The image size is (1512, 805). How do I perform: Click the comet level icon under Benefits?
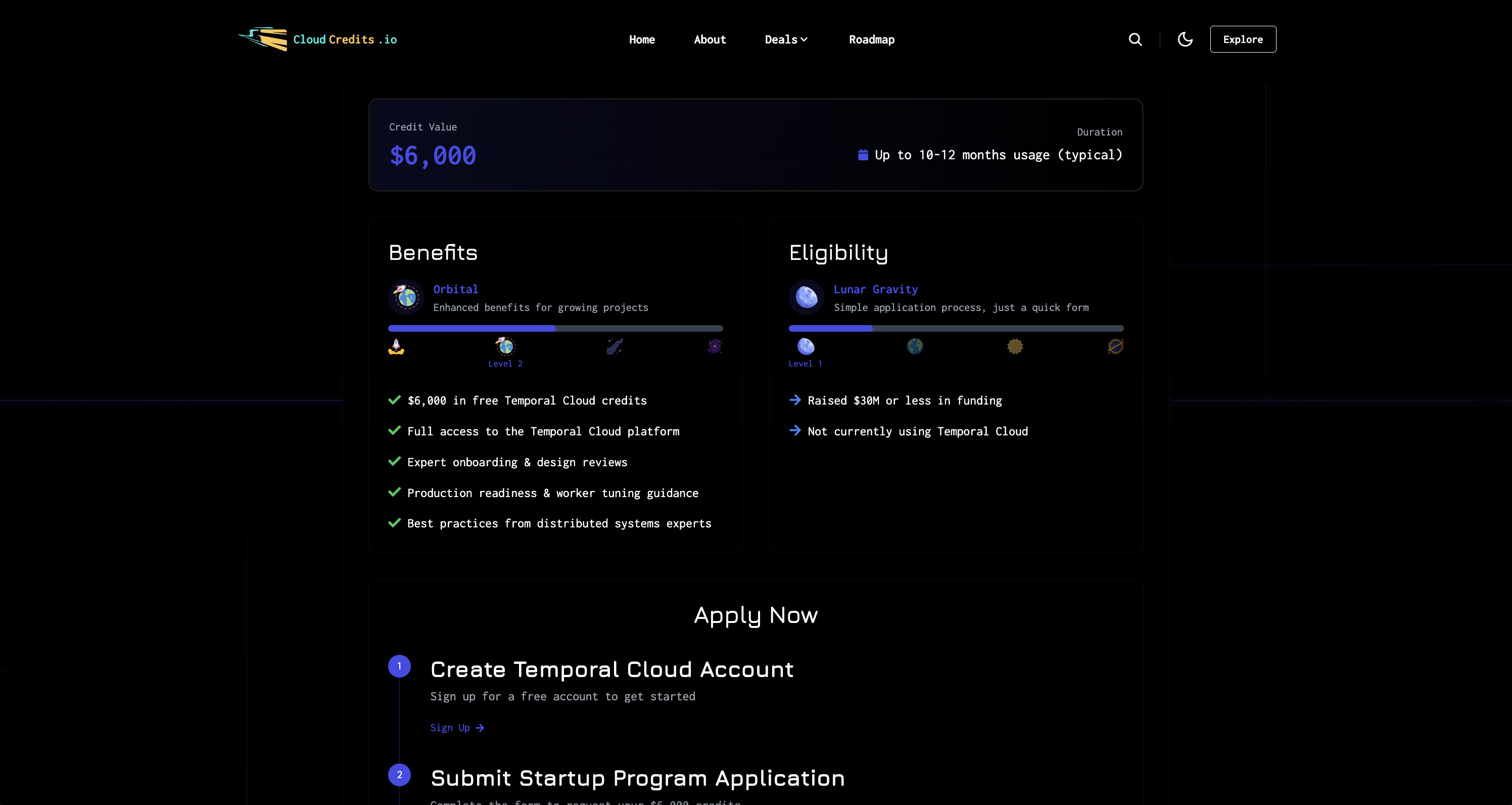click(x=615, y=346)
